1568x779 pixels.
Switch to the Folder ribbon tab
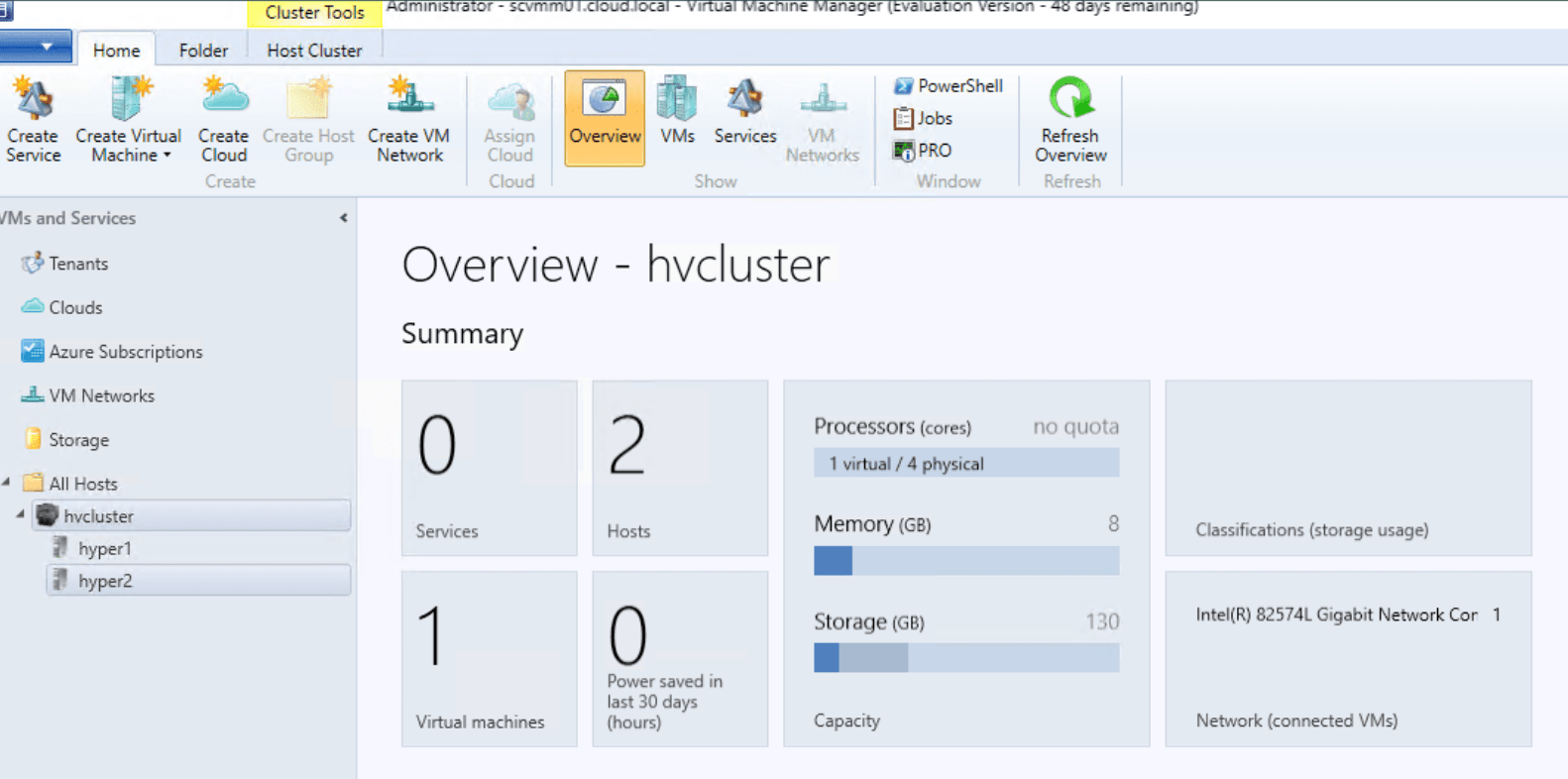[203, 51]
